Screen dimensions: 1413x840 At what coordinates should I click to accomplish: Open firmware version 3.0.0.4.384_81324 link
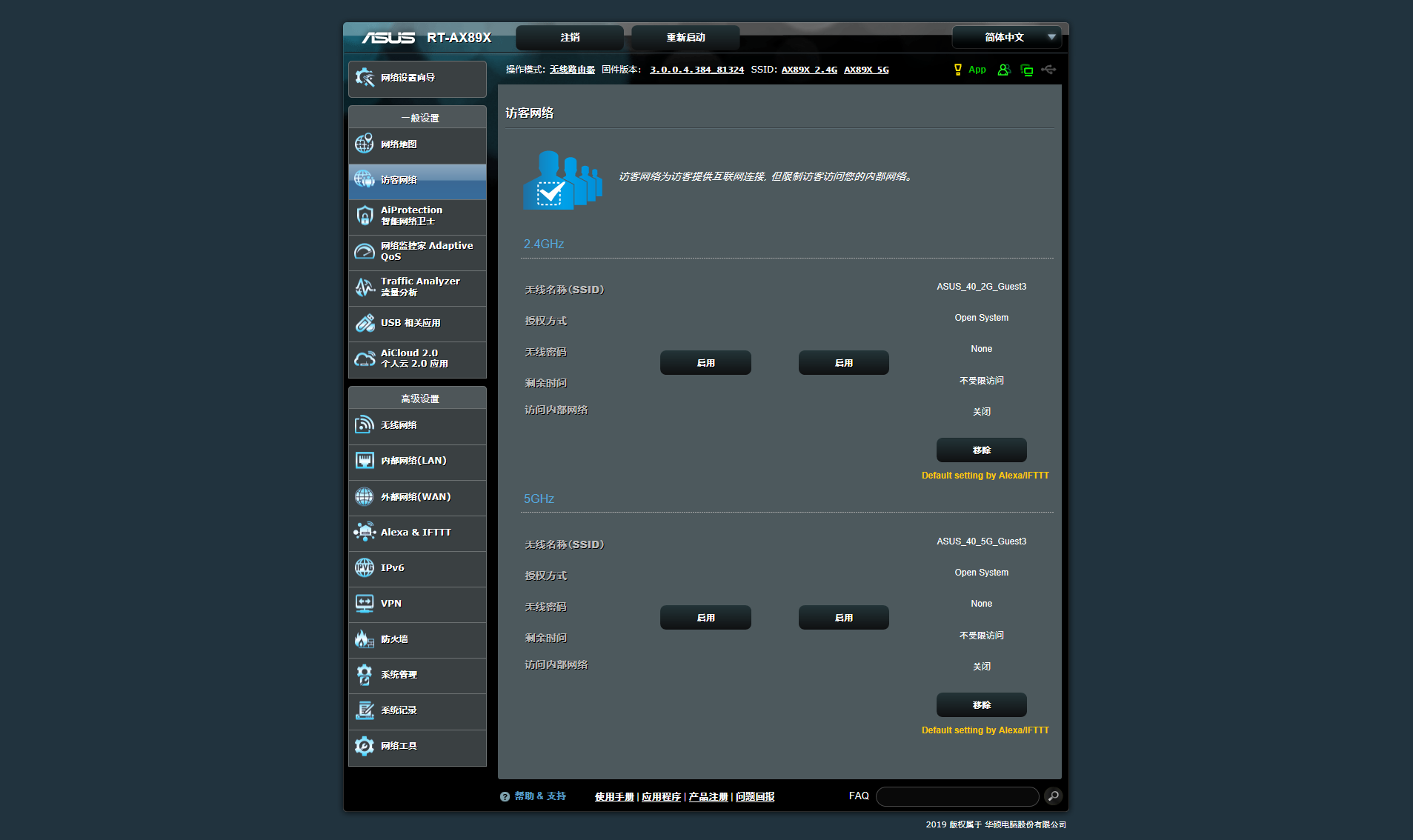pyautogui.click(x=696, y=70)
